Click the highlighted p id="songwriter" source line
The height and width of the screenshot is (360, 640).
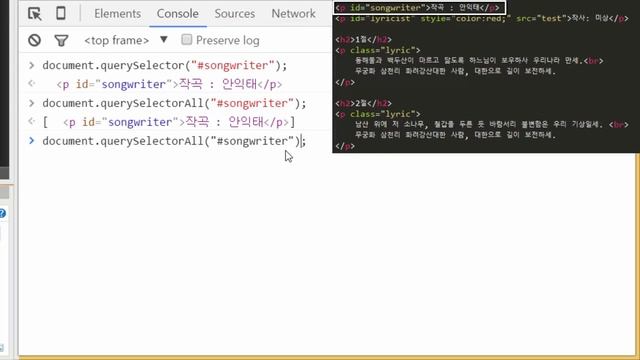tap(419, 8)
